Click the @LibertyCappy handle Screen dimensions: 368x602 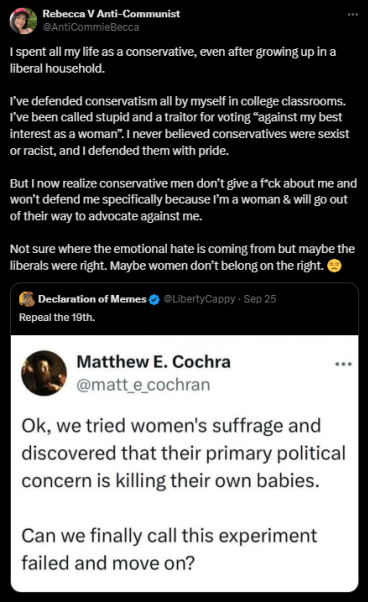(199, 299)
